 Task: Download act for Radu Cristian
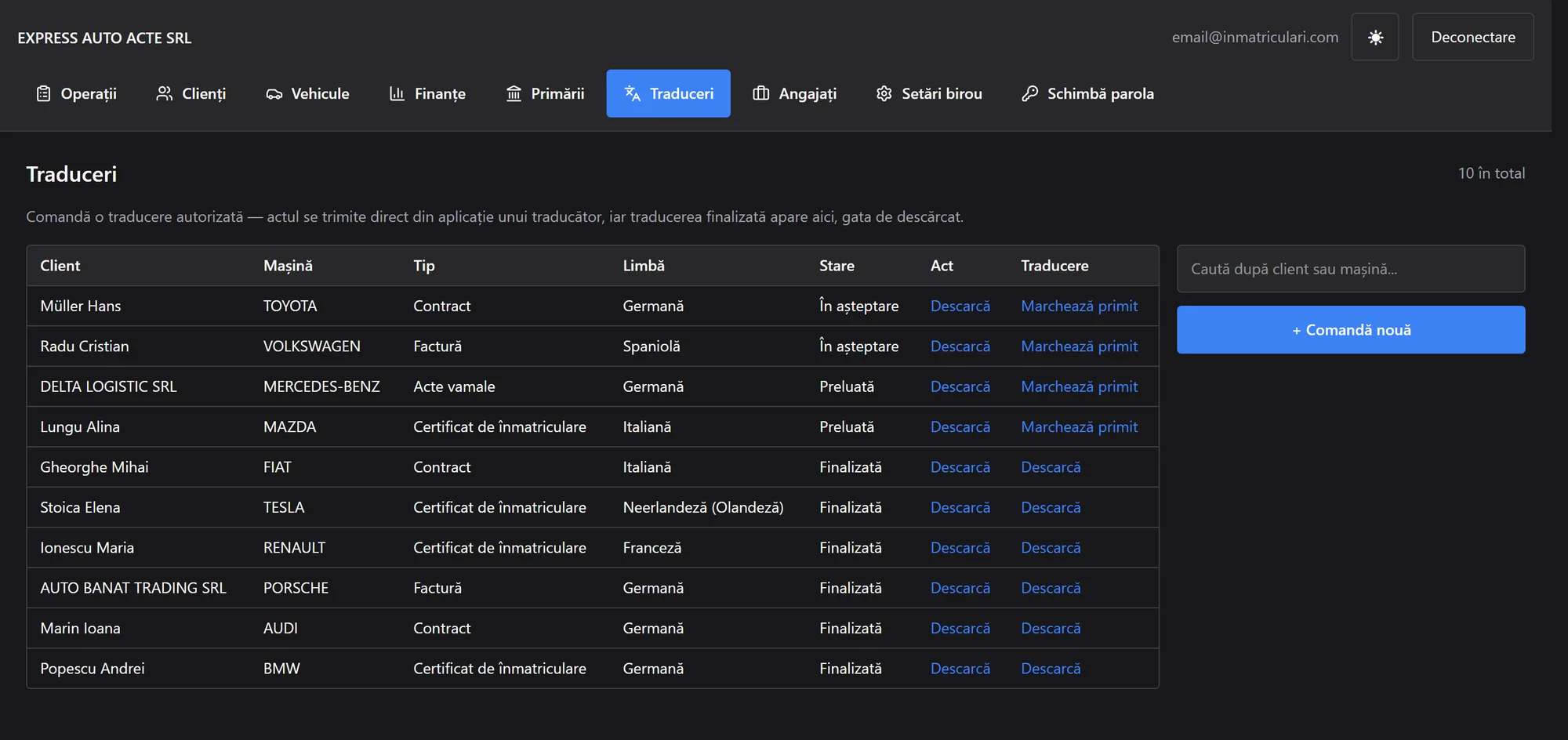[x=960, y=346]
